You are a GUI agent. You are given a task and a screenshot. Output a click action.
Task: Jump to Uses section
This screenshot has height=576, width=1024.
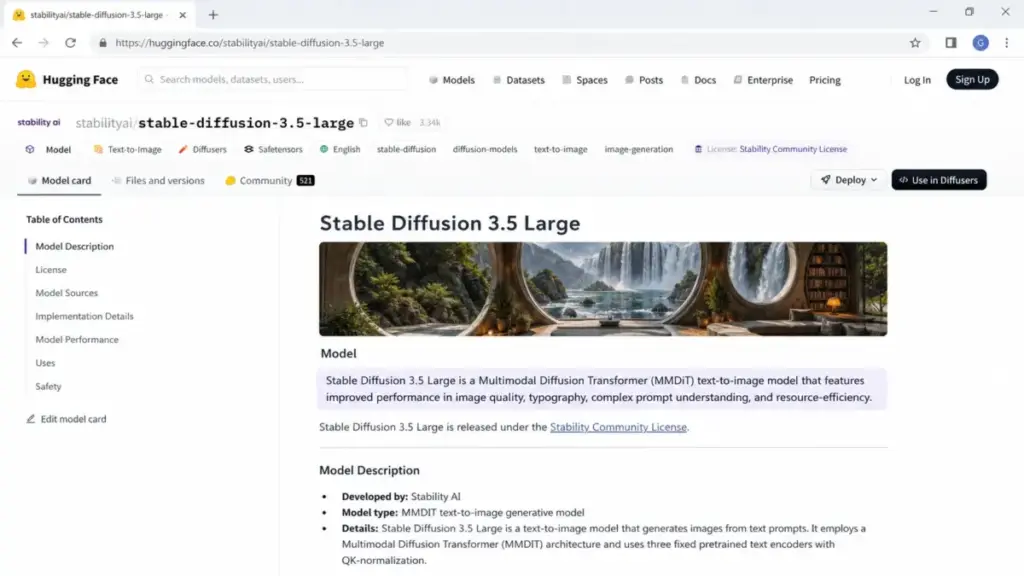tap(45, 363)
